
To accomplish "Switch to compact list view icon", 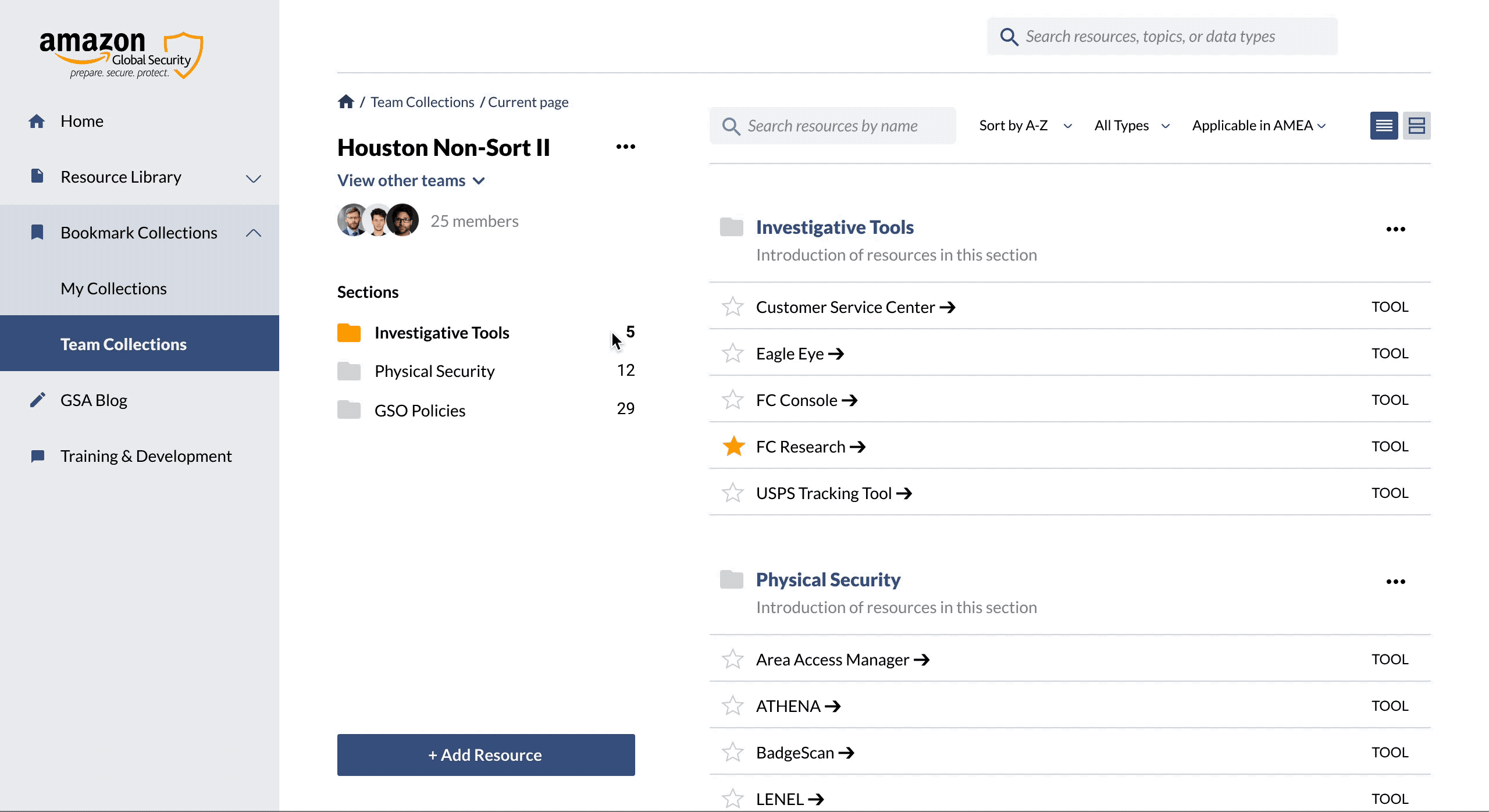I will pyautogui.click(x=1384, y=126).
